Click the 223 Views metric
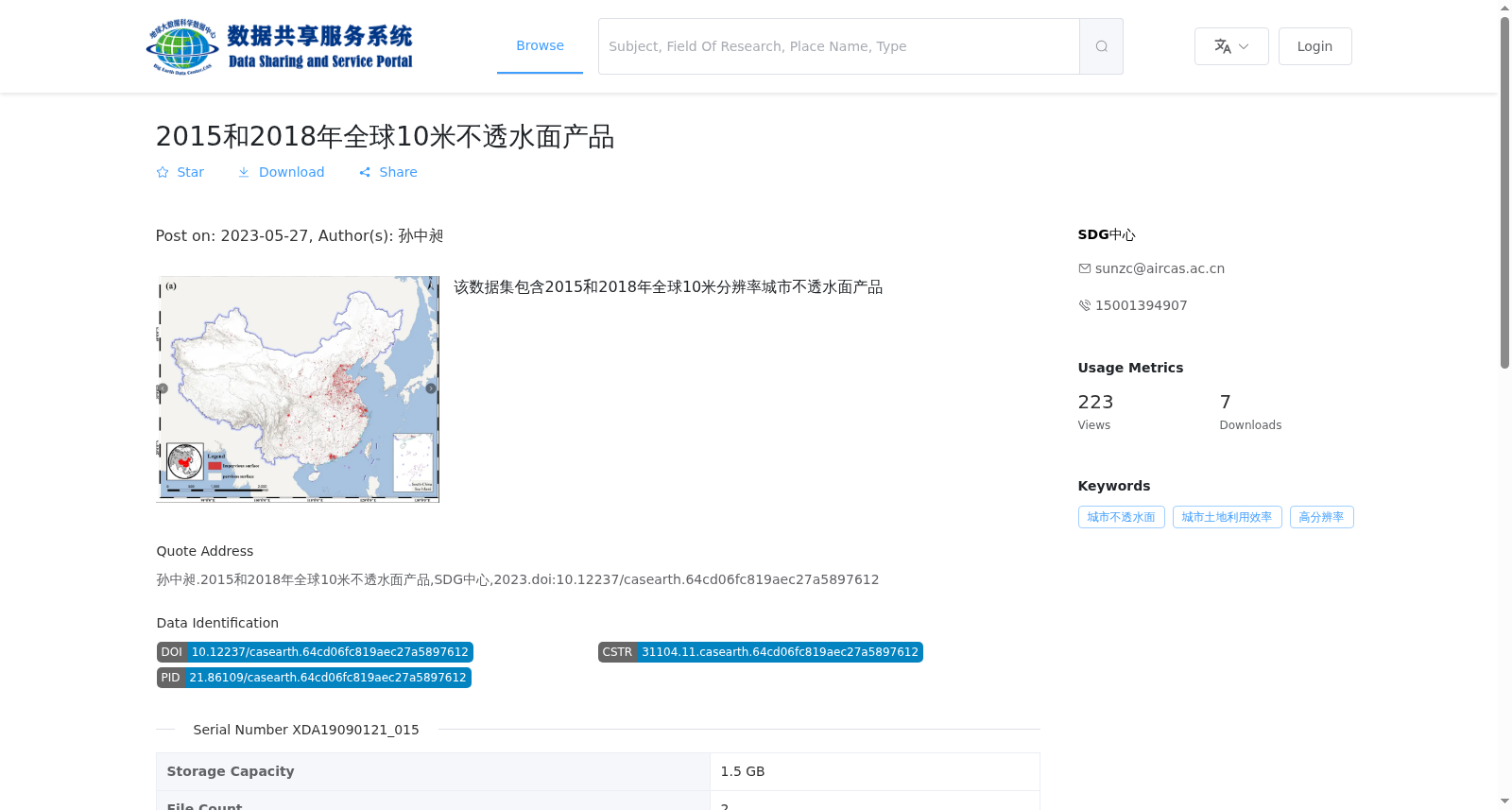The height and width of the screenshot is (810, 1512). tap(1095, 412)
